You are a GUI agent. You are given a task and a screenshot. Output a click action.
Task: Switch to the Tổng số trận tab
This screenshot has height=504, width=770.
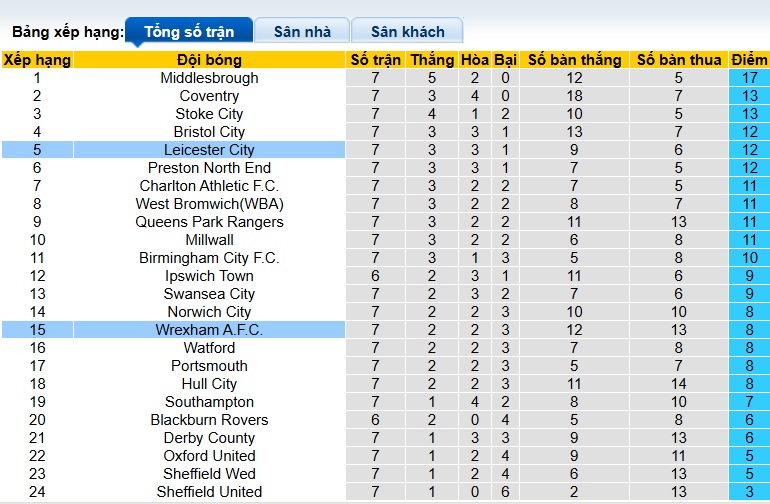point(189,32)
